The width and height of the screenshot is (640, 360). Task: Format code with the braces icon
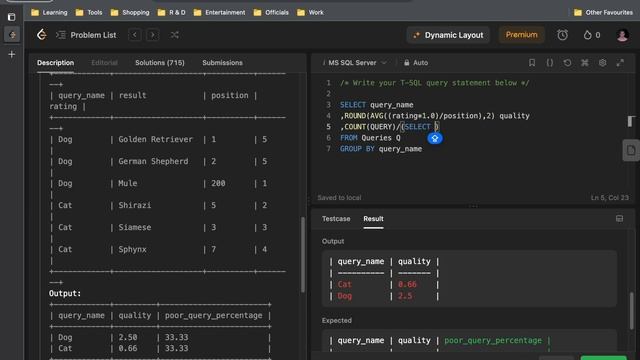click(550, 63)
